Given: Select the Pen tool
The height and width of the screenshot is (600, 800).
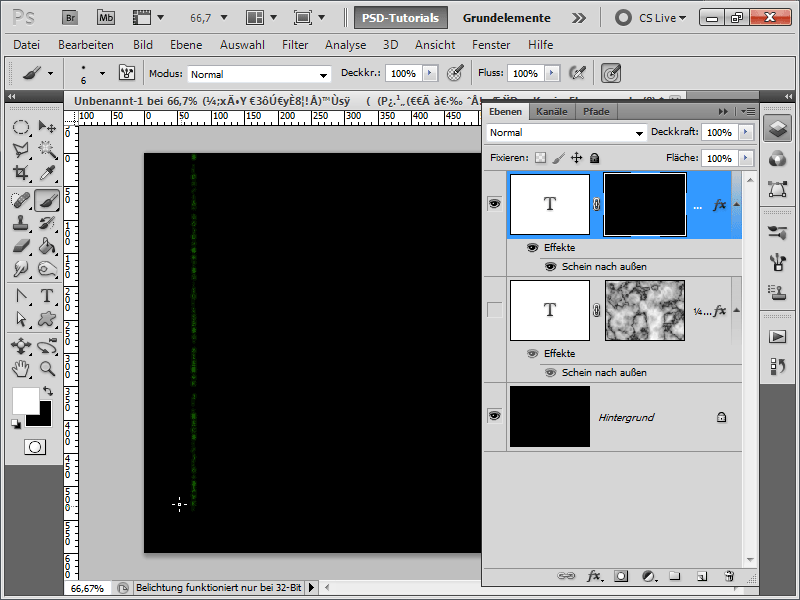Looking at the screenshot, I should tap(21, 296).
